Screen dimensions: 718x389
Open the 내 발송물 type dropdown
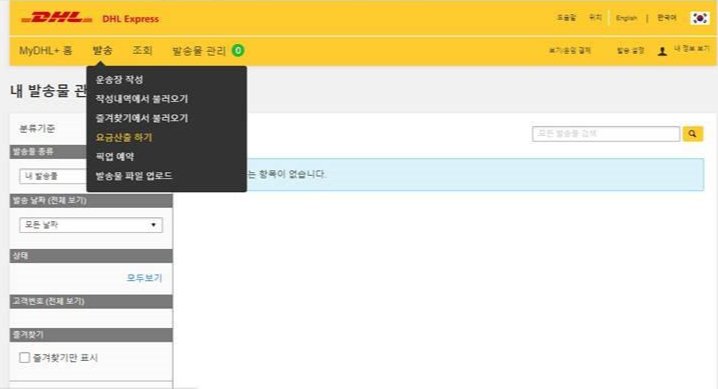(x=53, y=176)
